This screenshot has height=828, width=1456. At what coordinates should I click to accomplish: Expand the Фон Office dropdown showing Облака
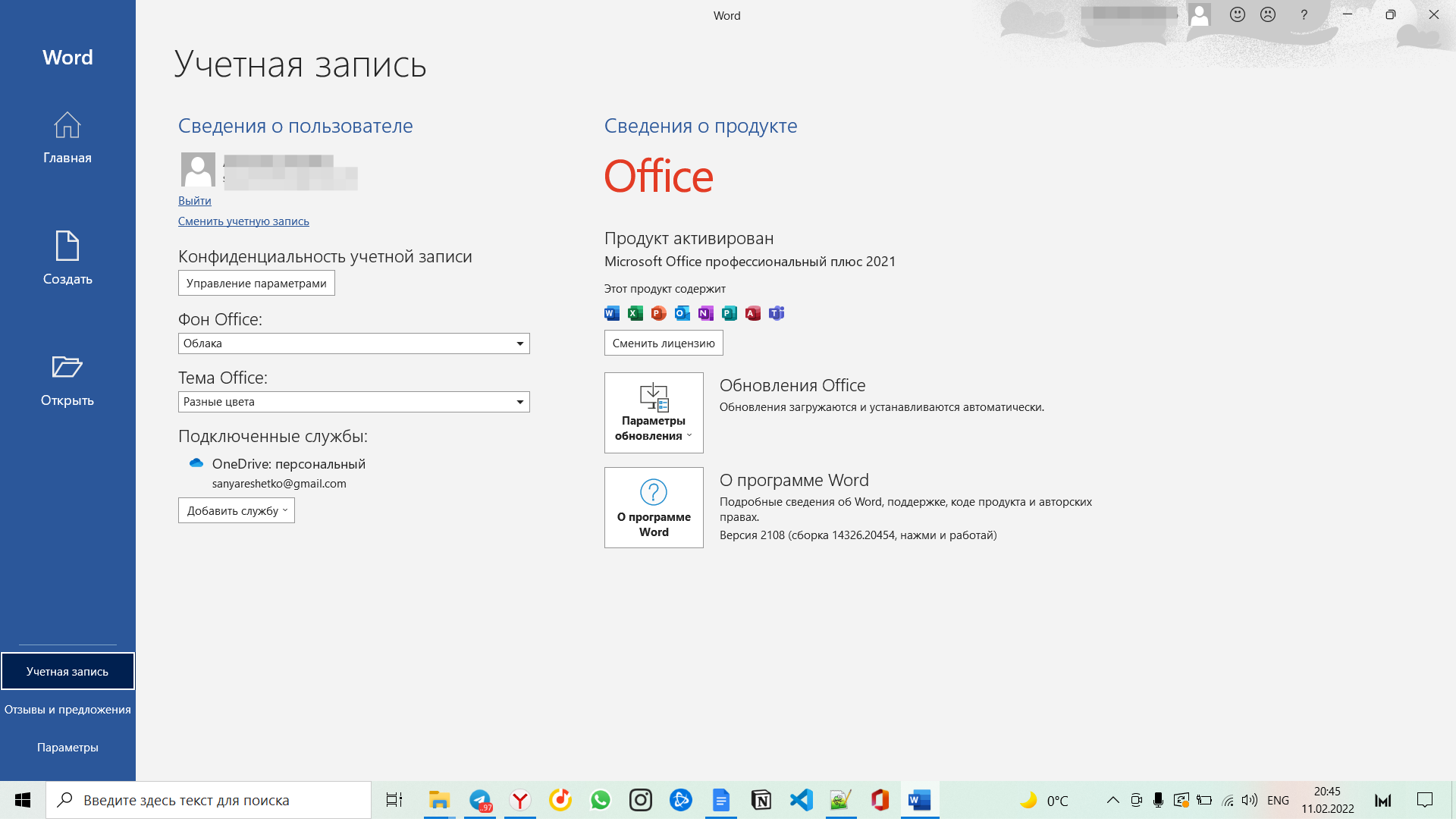354,343
